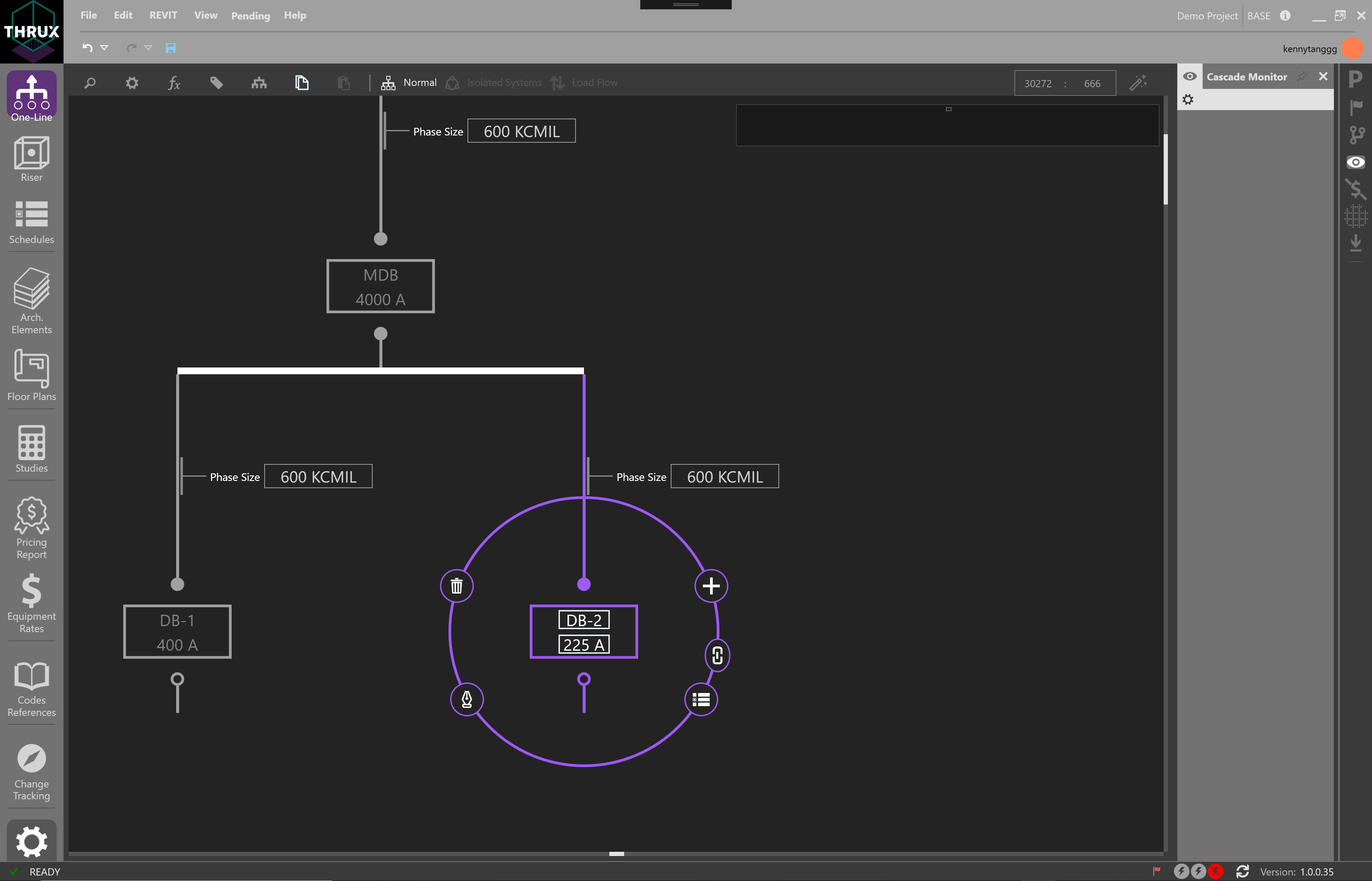The width and height of the screenshot is (1372, 881).
Task: Activate the search tool in the toolbar
Action: pyautogui.click(x=89, y=83)
